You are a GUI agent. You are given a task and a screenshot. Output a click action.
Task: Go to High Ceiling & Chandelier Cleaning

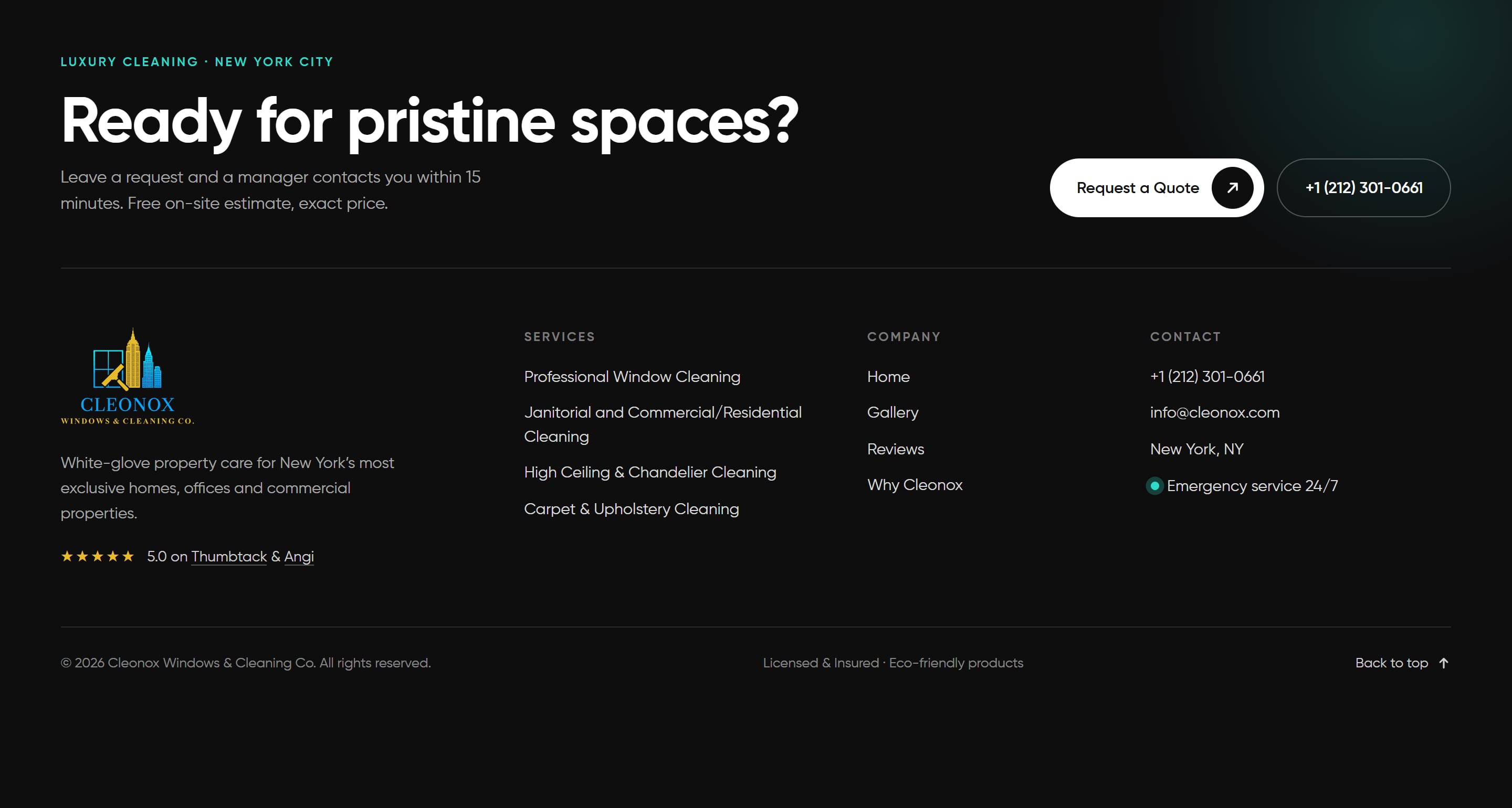[x=650, y=472]
